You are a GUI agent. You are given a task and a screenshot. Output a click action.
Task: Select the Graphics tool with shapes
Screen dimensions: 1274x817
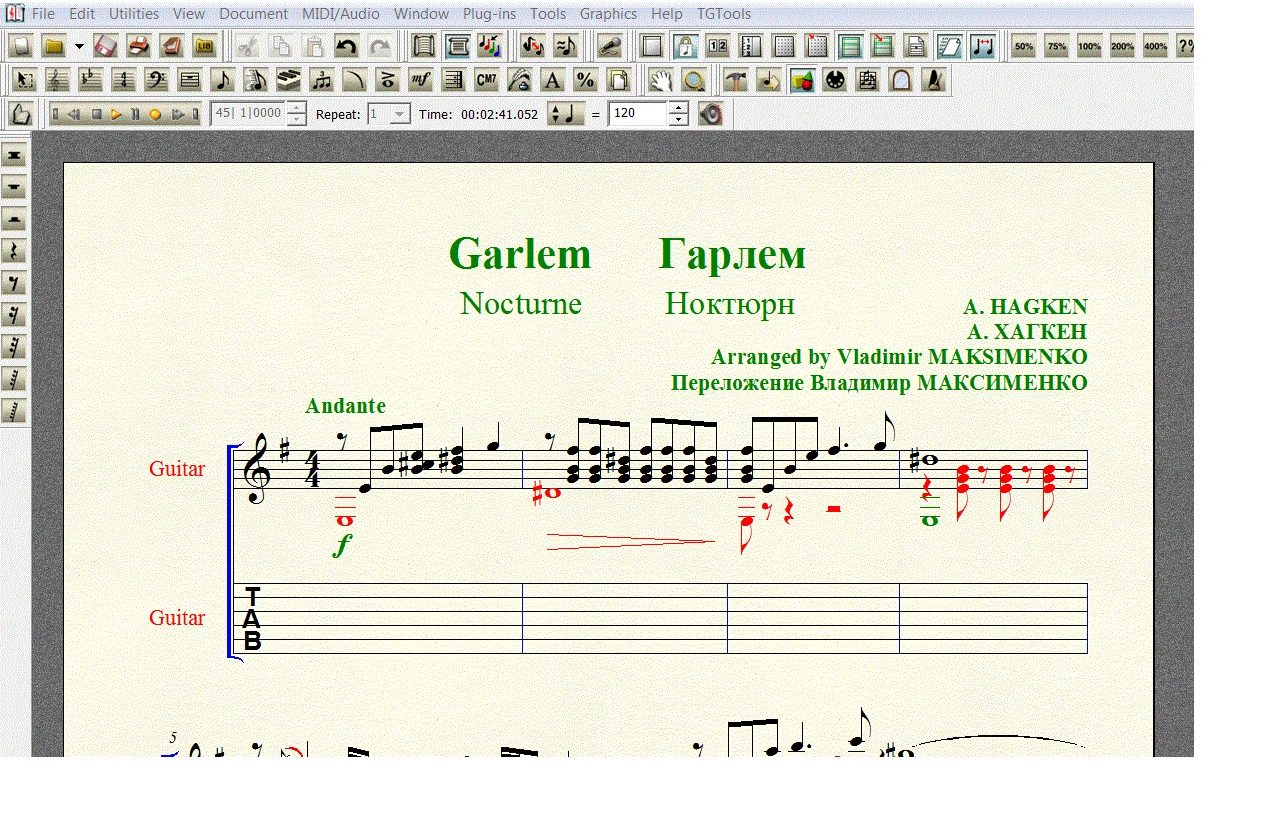point(801,81)
